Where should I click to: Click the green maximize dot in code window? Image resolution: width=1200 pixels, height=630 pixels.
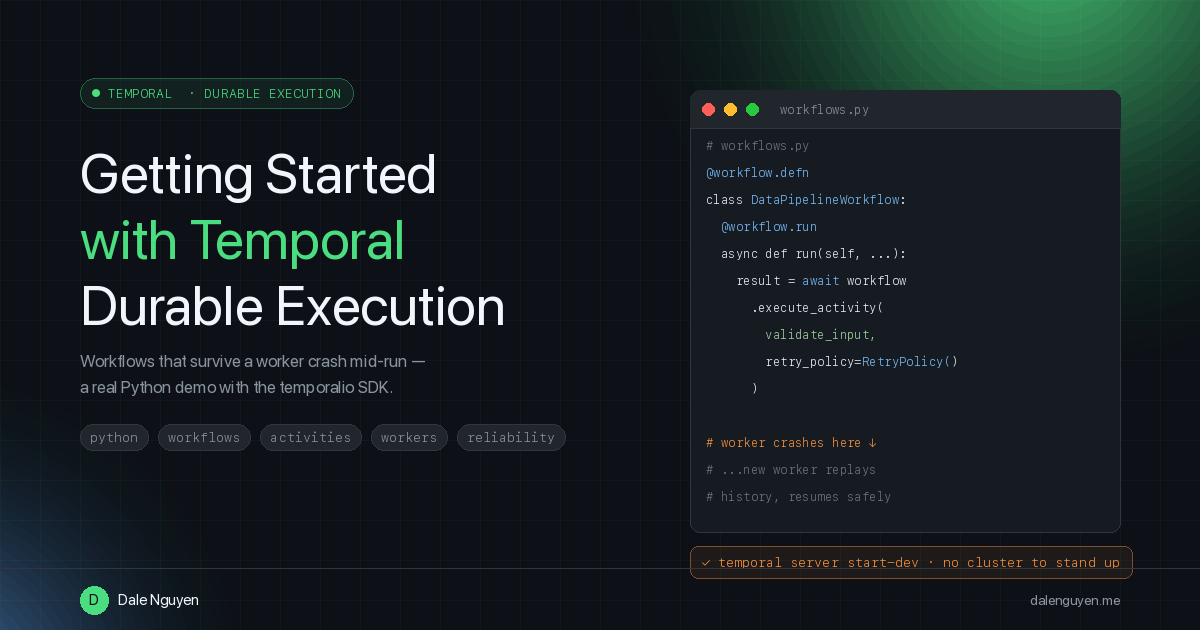click(x=753, y=110)
